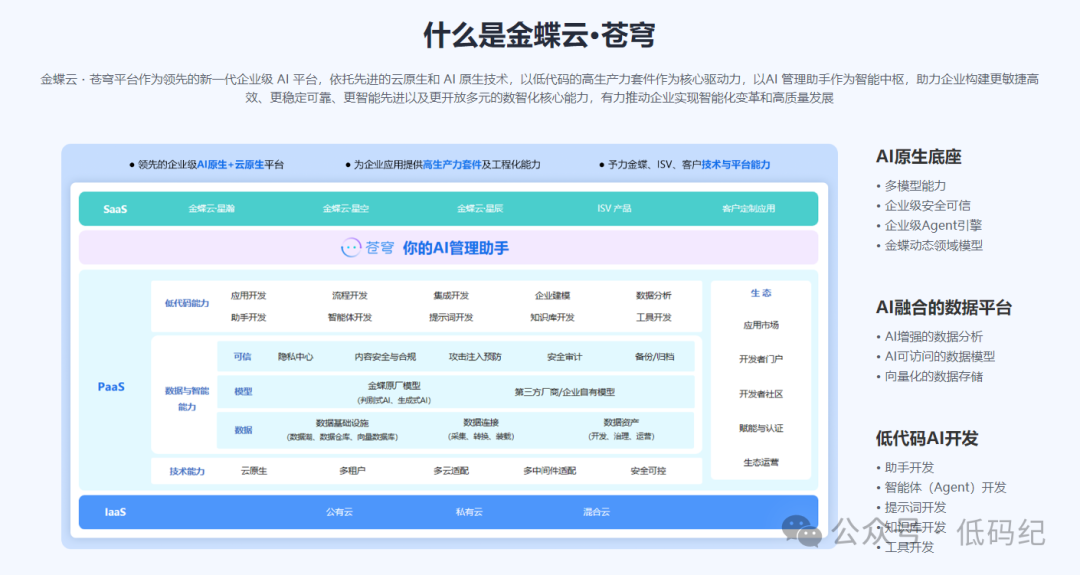Click 智能体开发 in the low-code capabilities row

click(349, 317)
